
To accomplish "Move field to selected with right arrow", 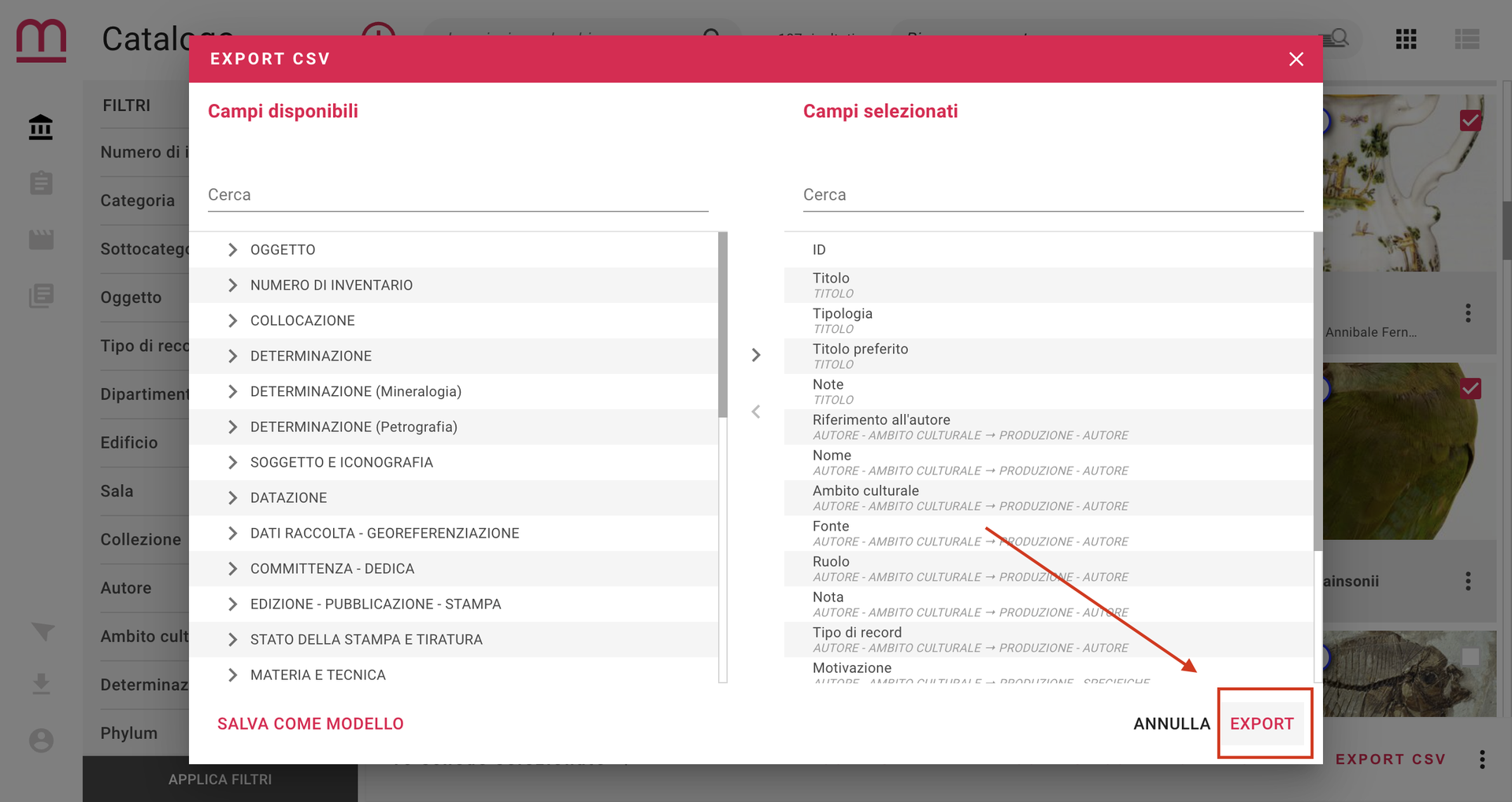I will 756,355.
